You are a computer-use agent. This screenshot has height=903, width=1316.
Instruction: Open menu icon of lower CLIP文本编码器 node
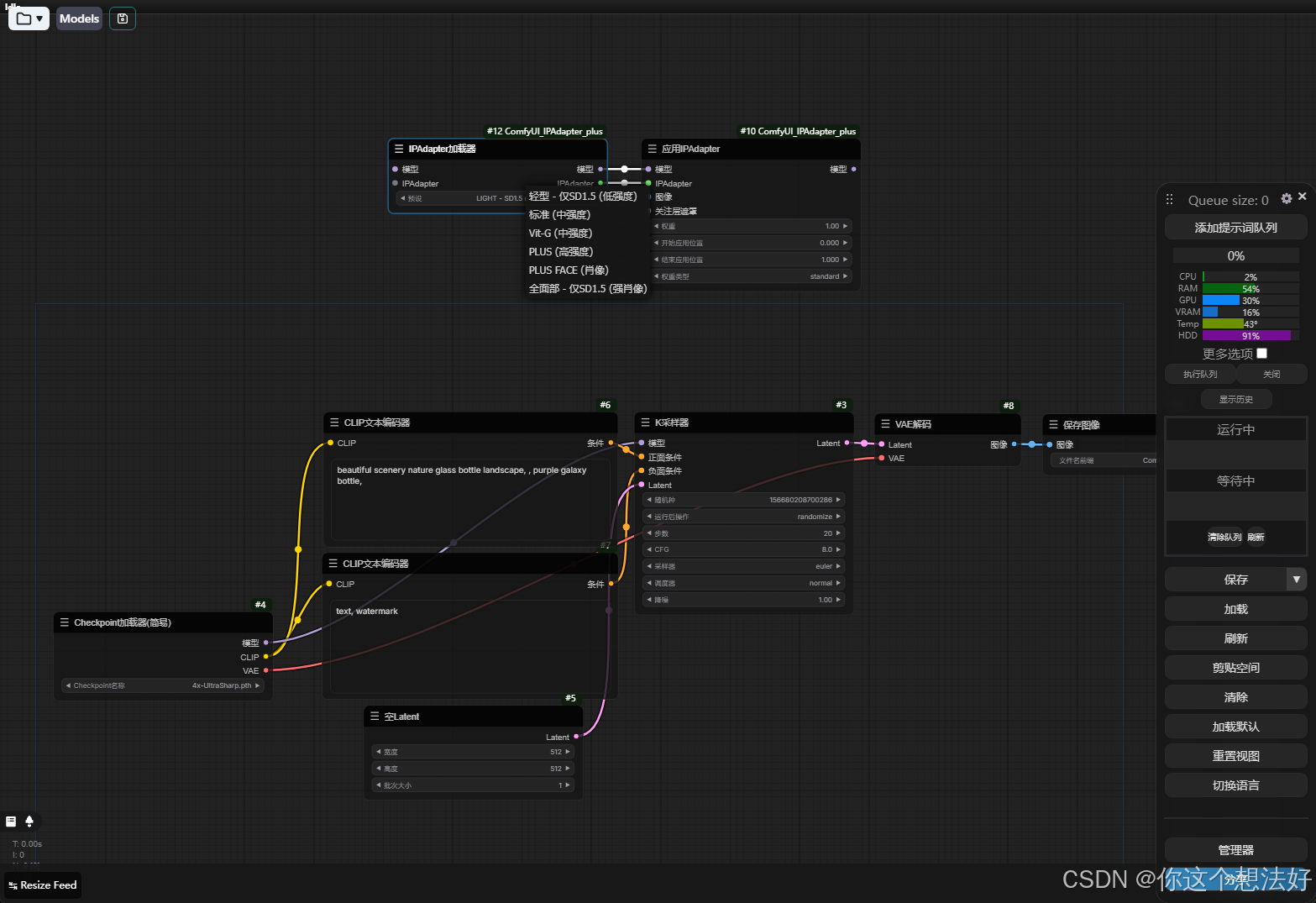[x=333, y=564]
